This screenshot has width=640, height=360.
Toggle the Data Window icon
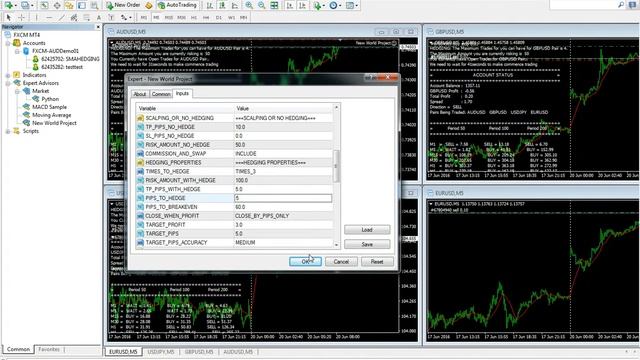[x=57, y=5]
